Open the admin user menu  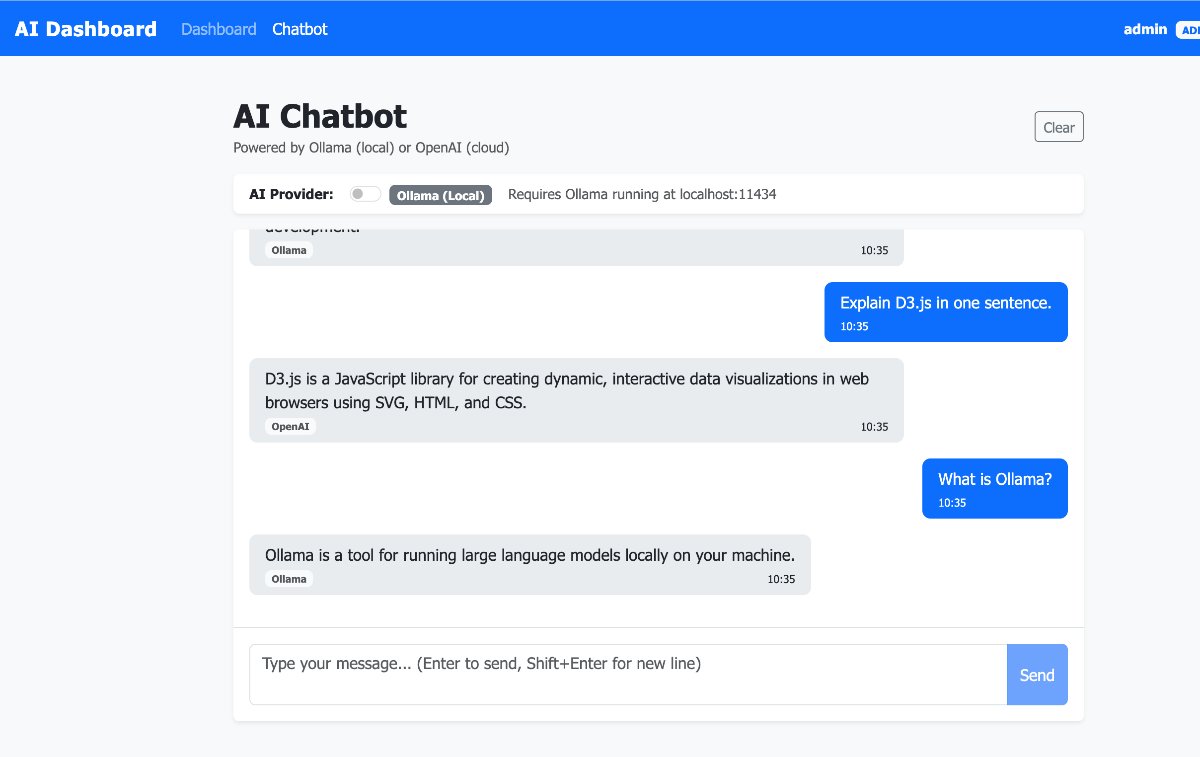(1145, 29)
